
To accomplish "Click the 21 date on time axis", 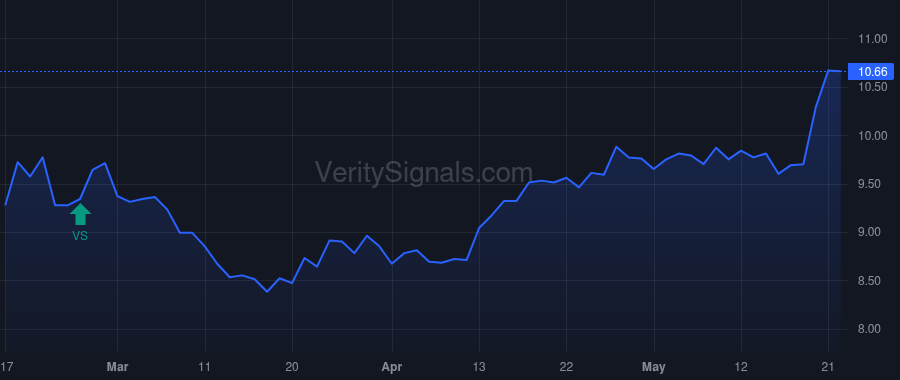I will point(828,367).
